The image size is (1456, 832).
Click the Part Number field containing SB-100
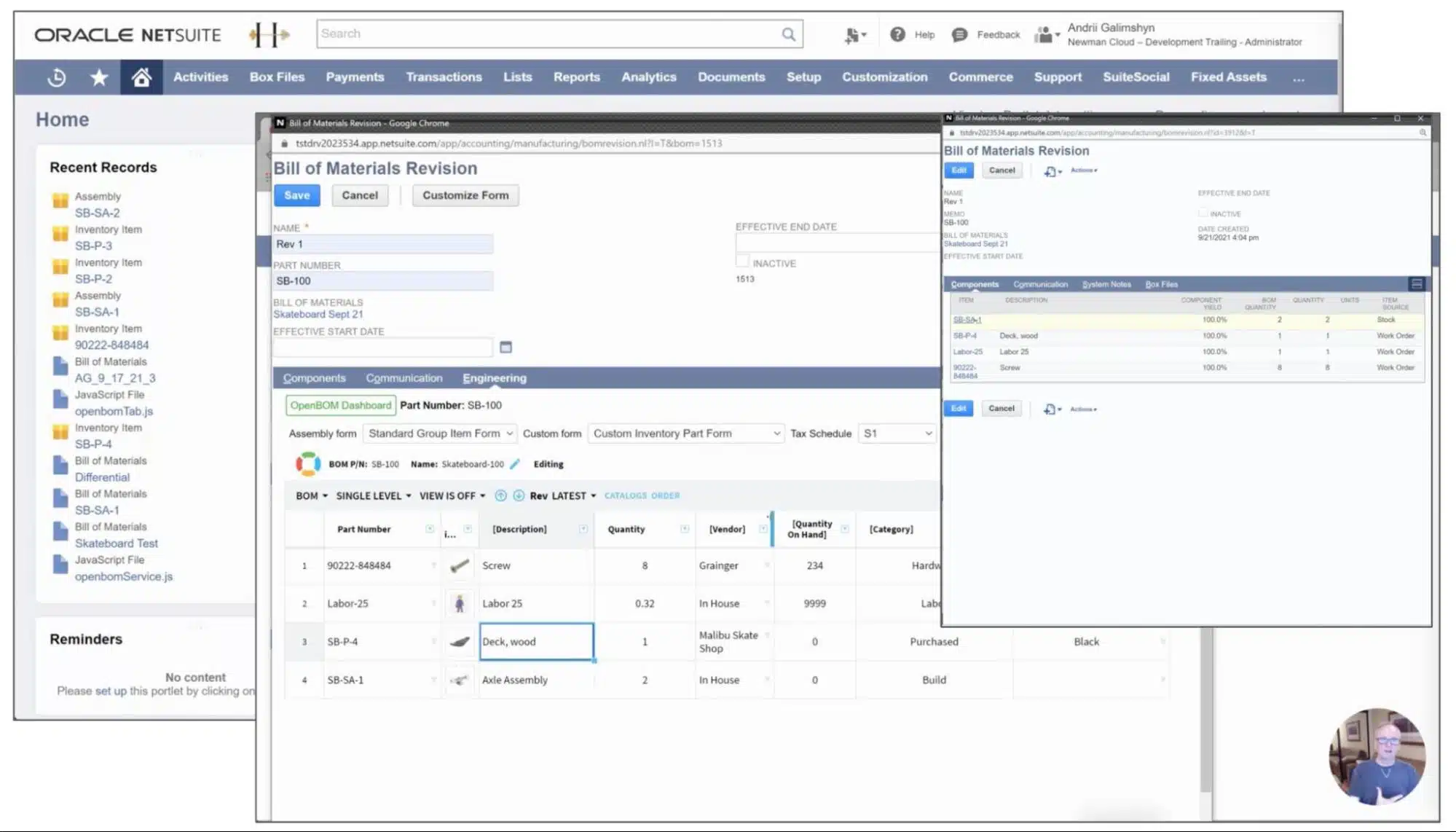pos(382,281)
